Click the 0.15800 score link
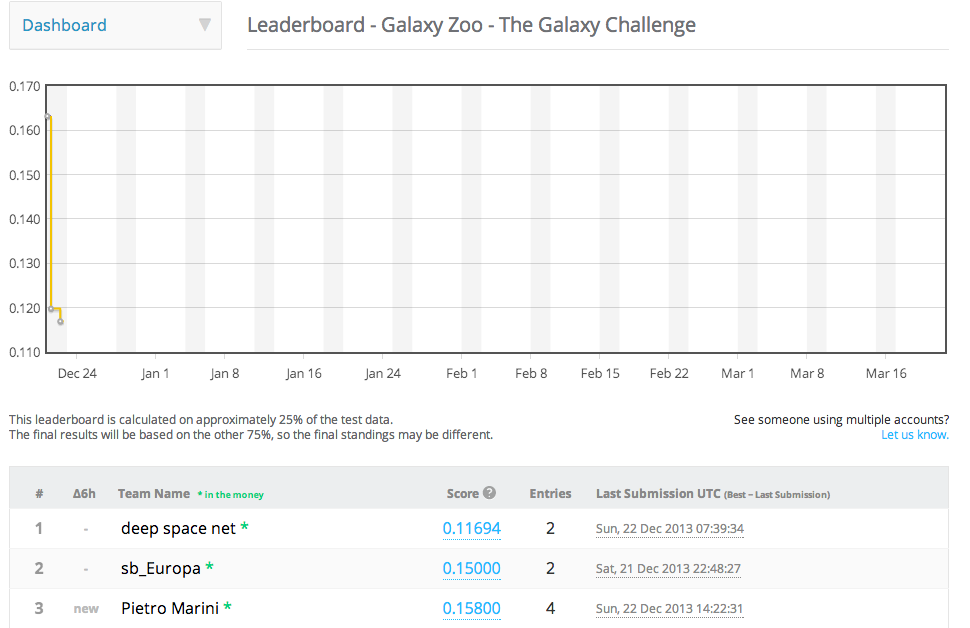The height and width of the screenshot is (628, 970). pyautogui.click(x=471, y=608)
